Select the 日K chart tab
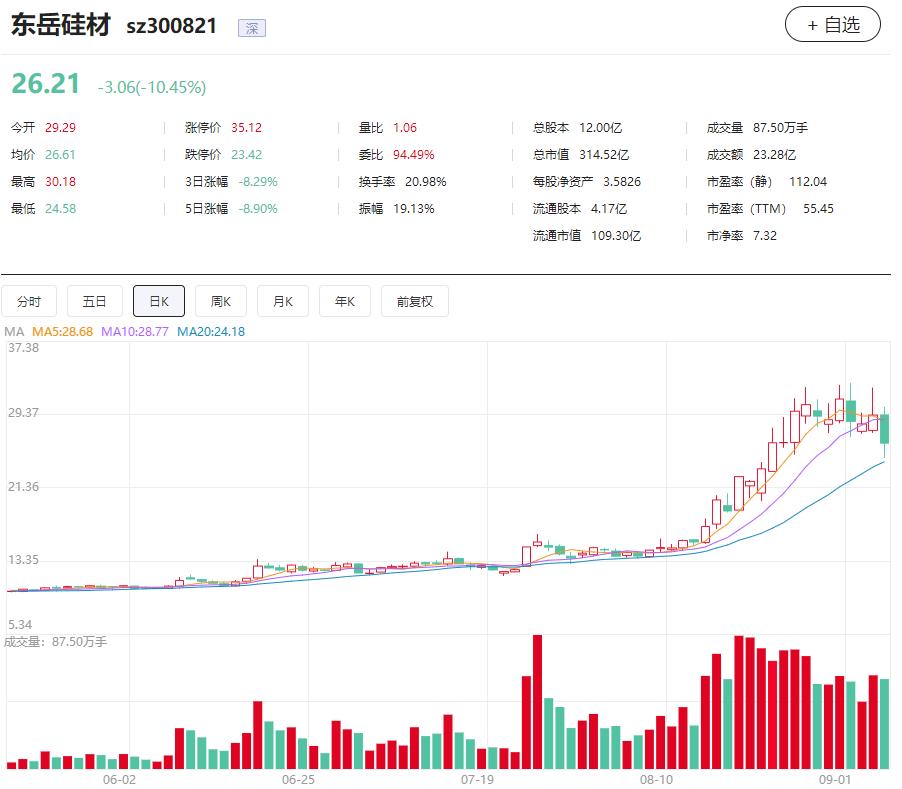 tap(159, 301)
